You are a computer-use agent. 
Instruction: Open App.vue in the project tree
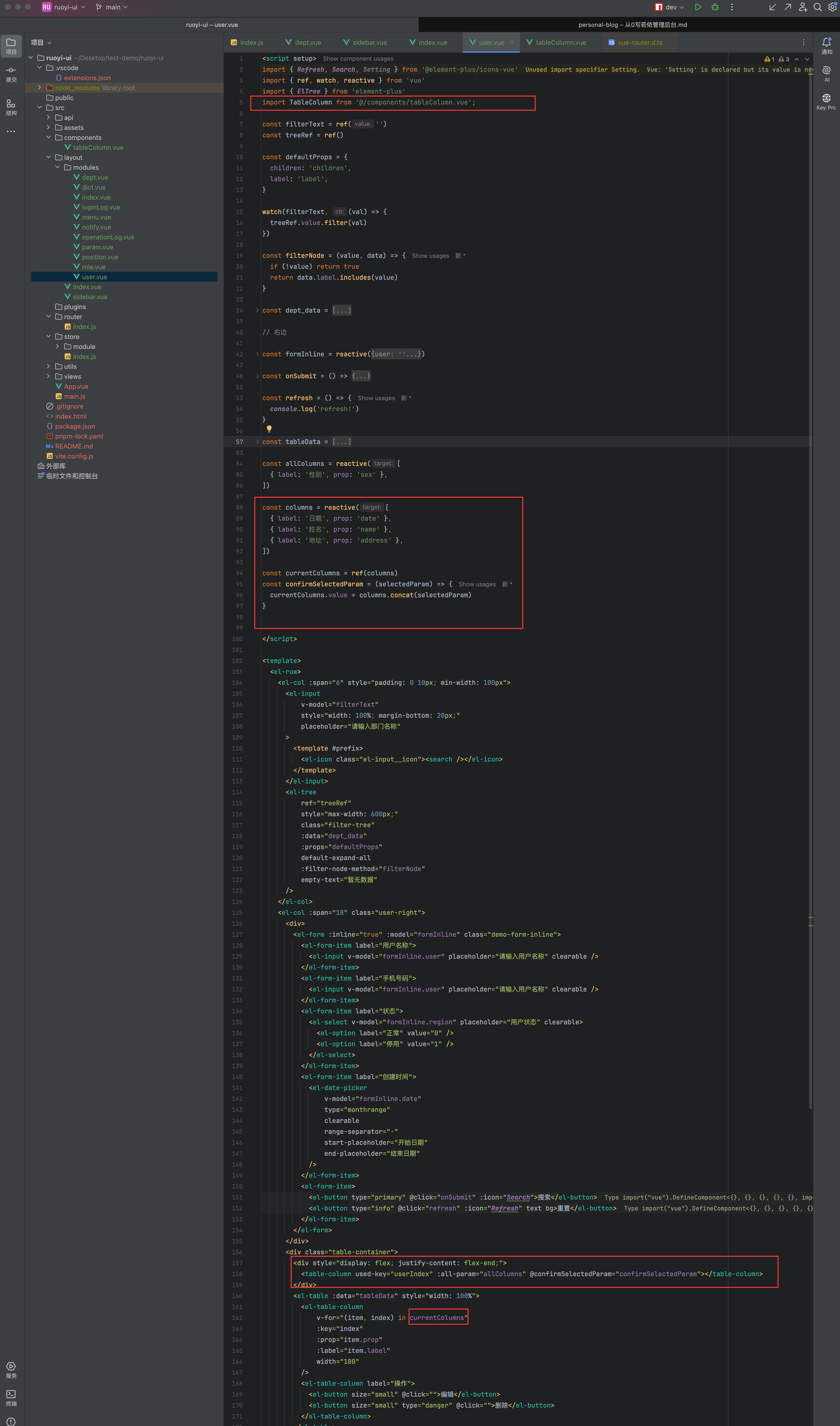coord(76,387)
